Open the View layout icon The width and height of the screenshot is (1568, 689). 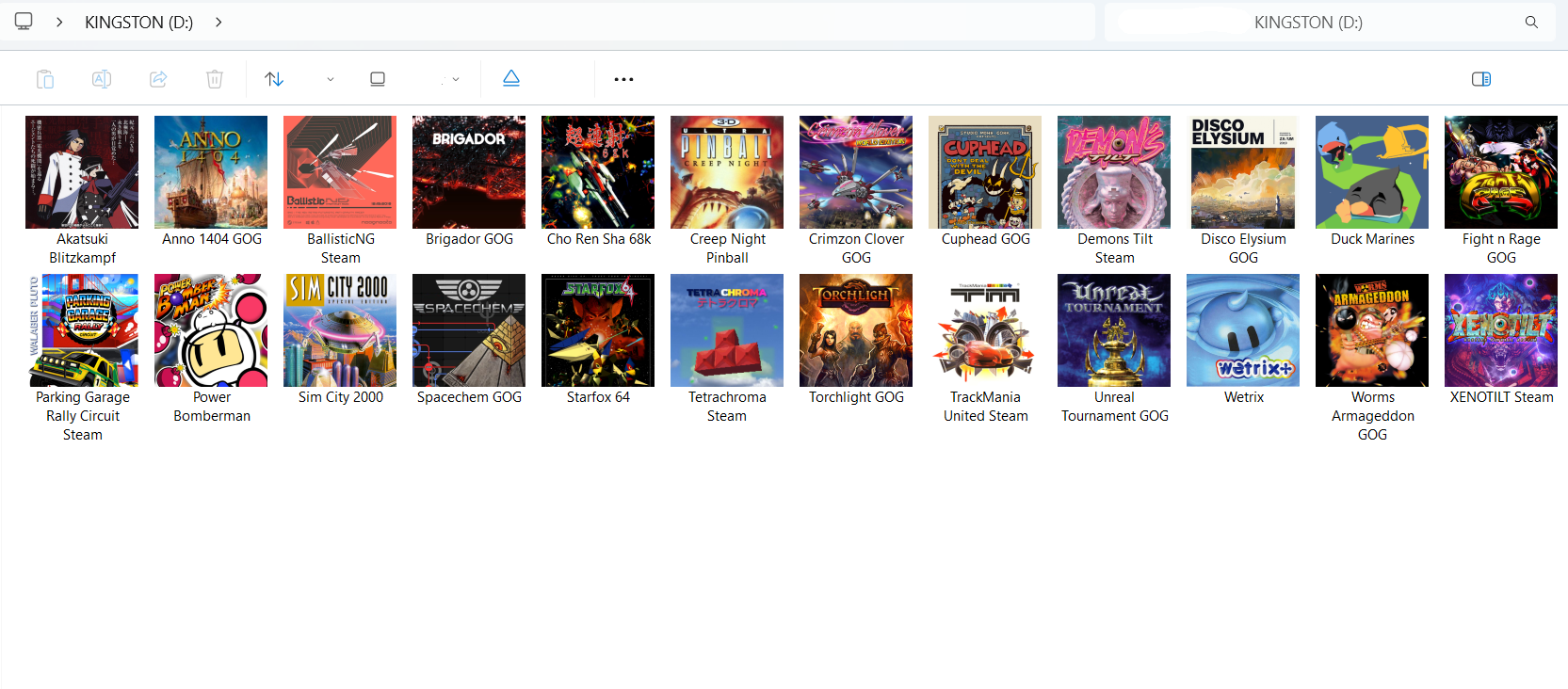tap(378, 79)
